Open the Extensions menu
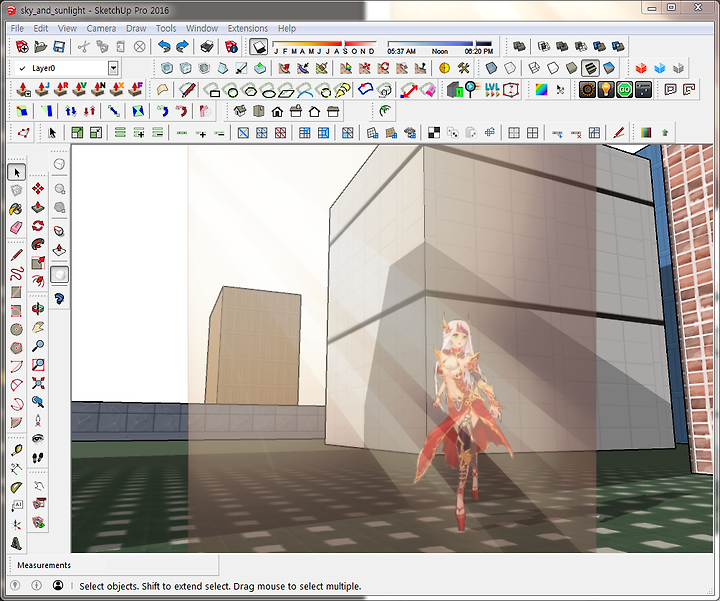The image size is (720, 601). 248,28
